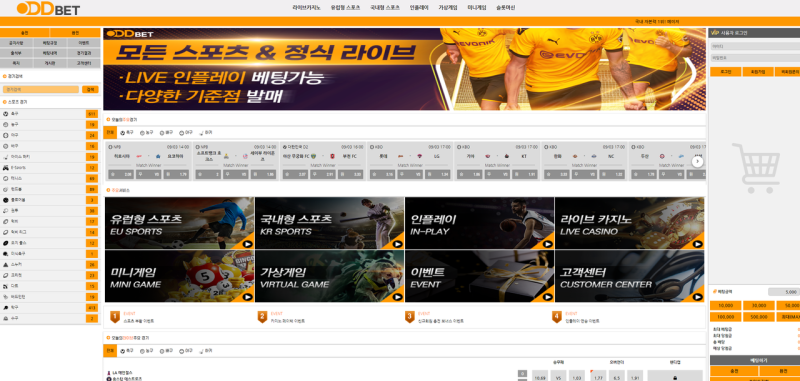Image resolution: width=800 pixels, height=381 pixels.
Task: Advance match carousel with right arrow
Action: (x=697, y=162)
